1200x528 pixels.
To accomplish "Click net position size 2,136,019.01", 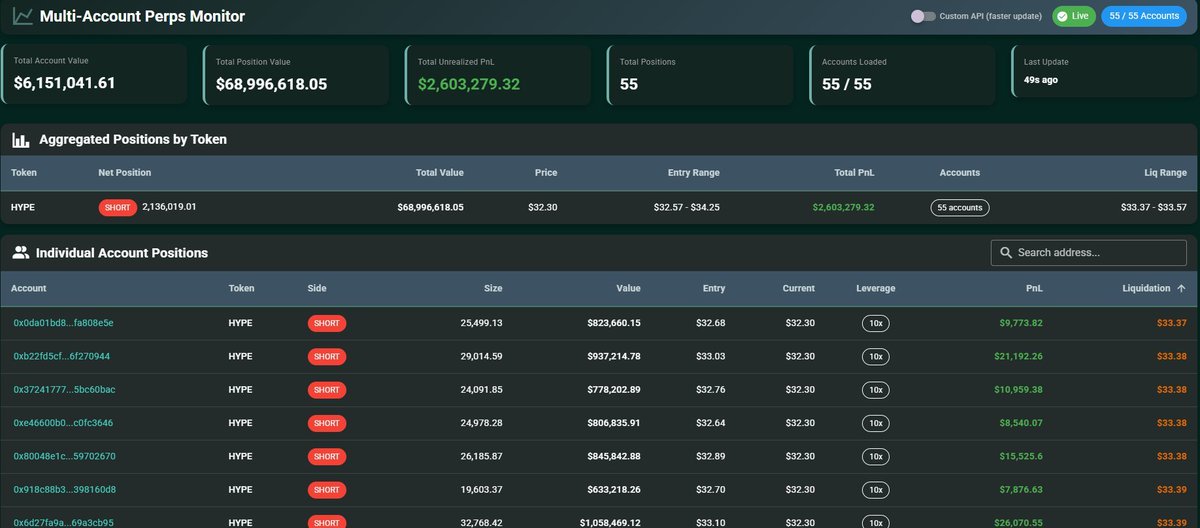I will 169,206.
